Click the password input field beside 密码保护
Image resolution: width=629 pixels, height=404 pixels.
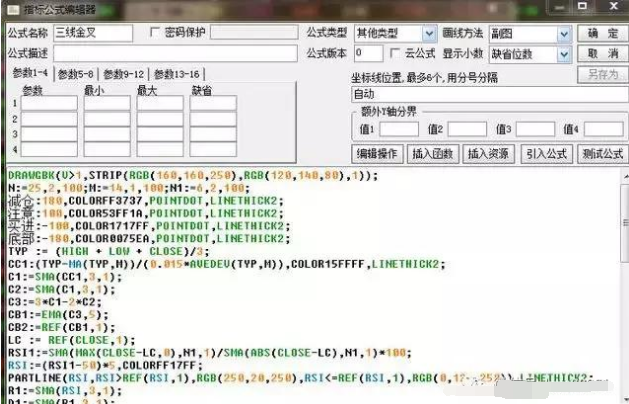coord(254,32)
